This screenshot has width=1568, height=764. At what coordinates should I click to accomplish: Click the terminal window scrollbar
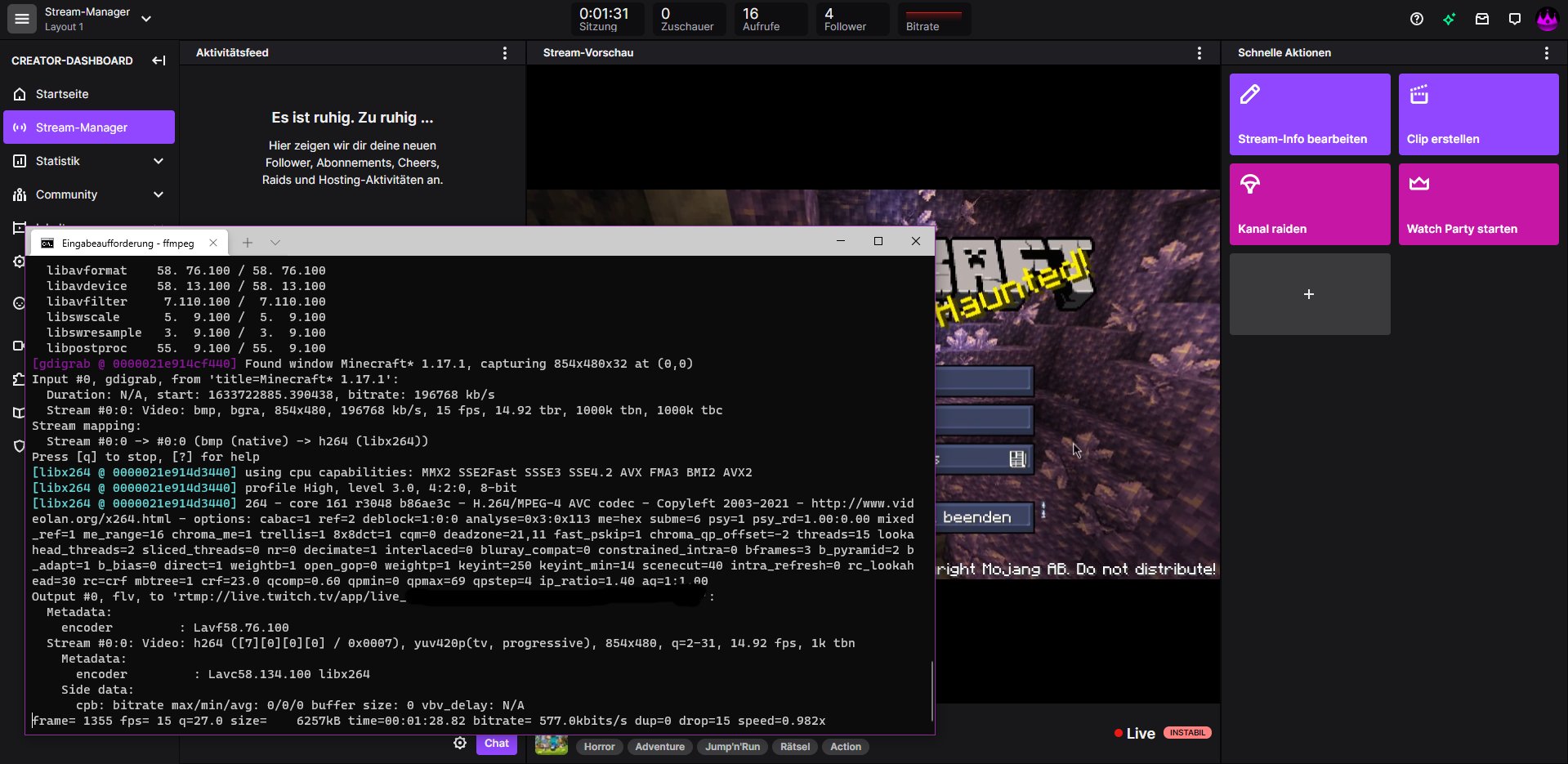(x=931, y=690)
